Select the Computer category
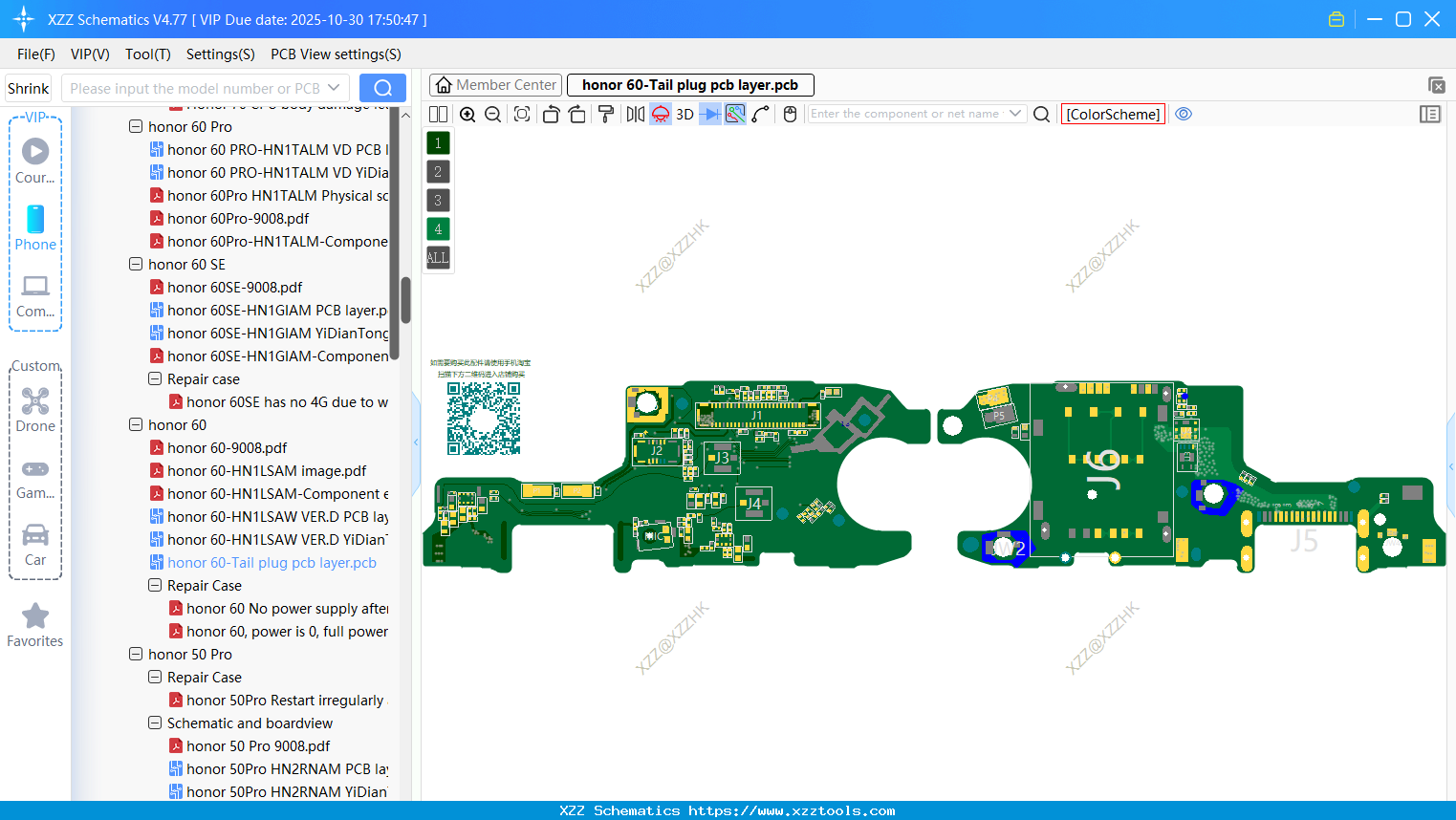Screen dimensions: 1456x820 point(35,295)
